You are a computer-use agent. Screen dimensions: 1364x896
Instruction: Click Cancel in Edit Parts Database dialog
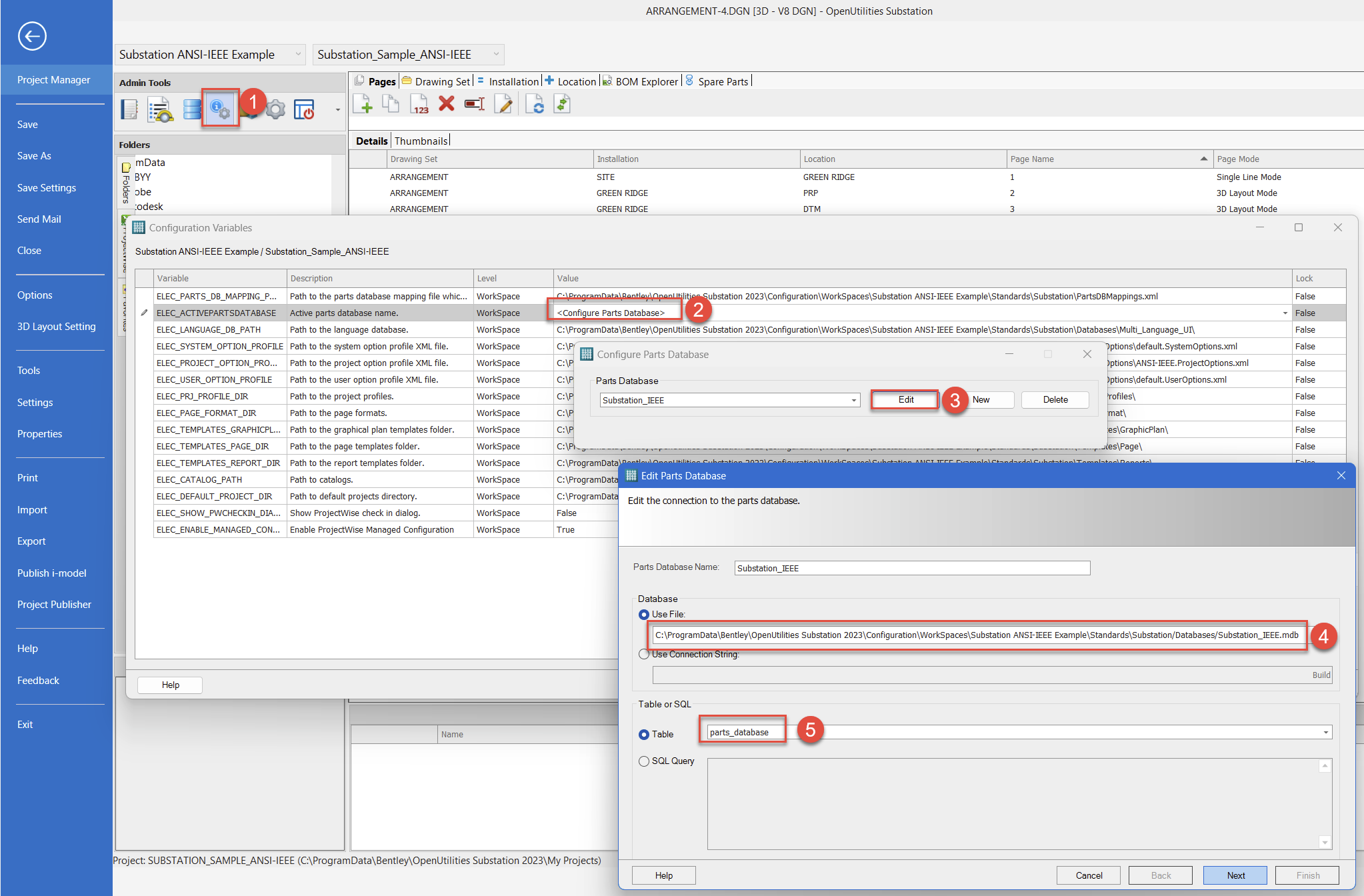click(1089, 875)
